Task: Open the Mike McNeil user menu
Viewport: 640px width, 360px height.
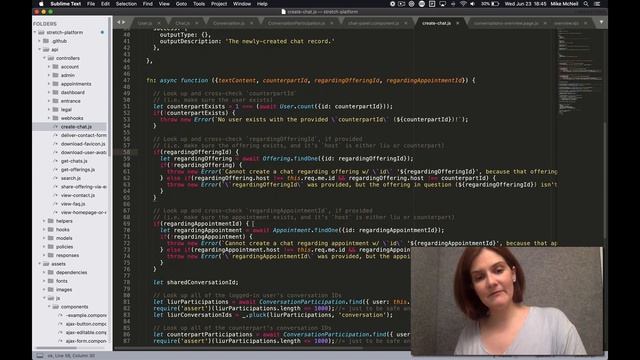Action: coord(564,4)
